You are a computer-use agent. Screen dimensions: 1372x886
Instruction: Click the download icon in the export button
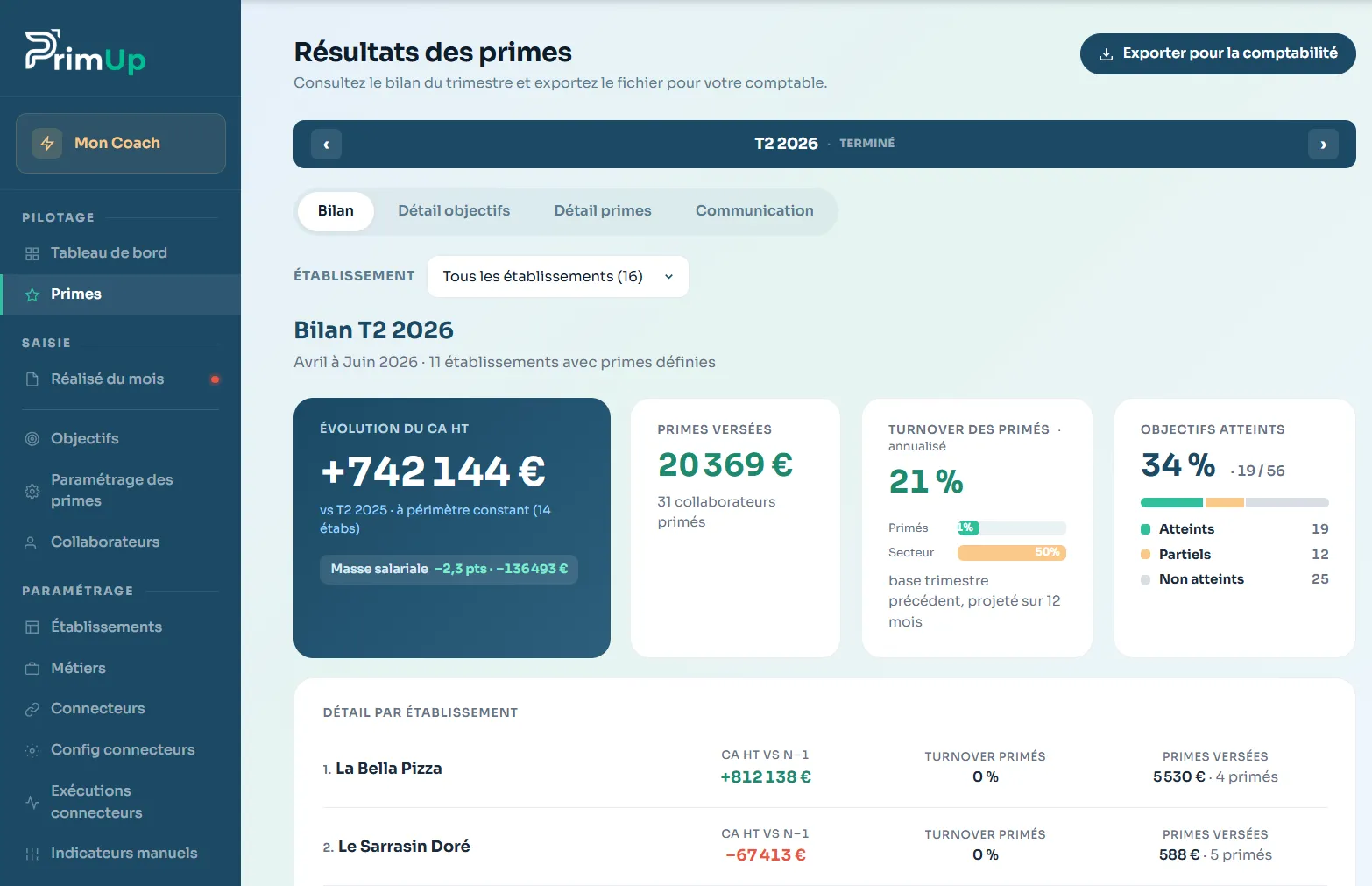pos(1107,53)
